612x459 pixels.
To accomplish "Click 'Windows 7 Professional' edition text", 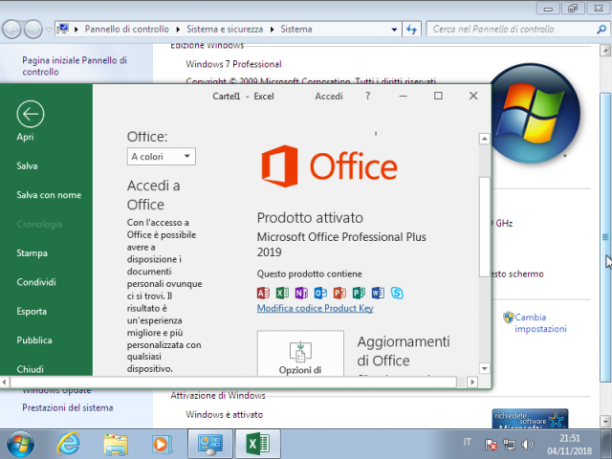I will click(x=233, y=64).
